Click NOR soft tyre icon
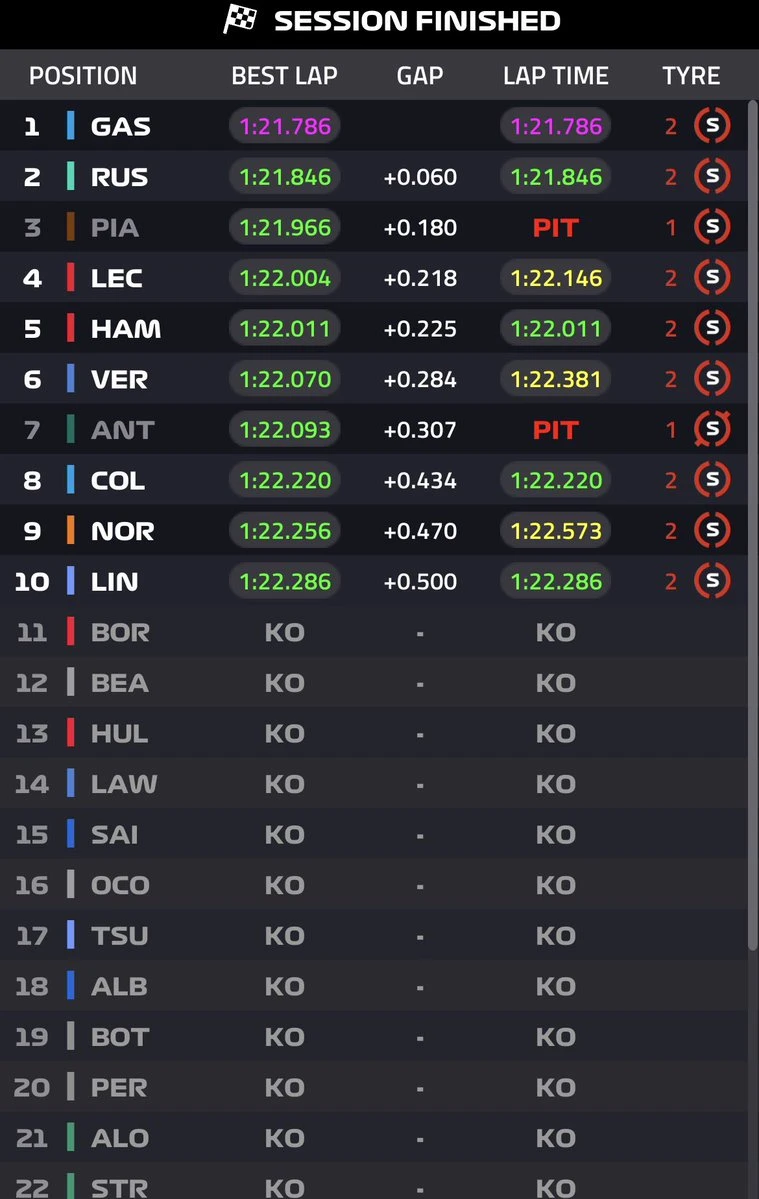Viewport: 759px width, 1199px height. point(712,530)
